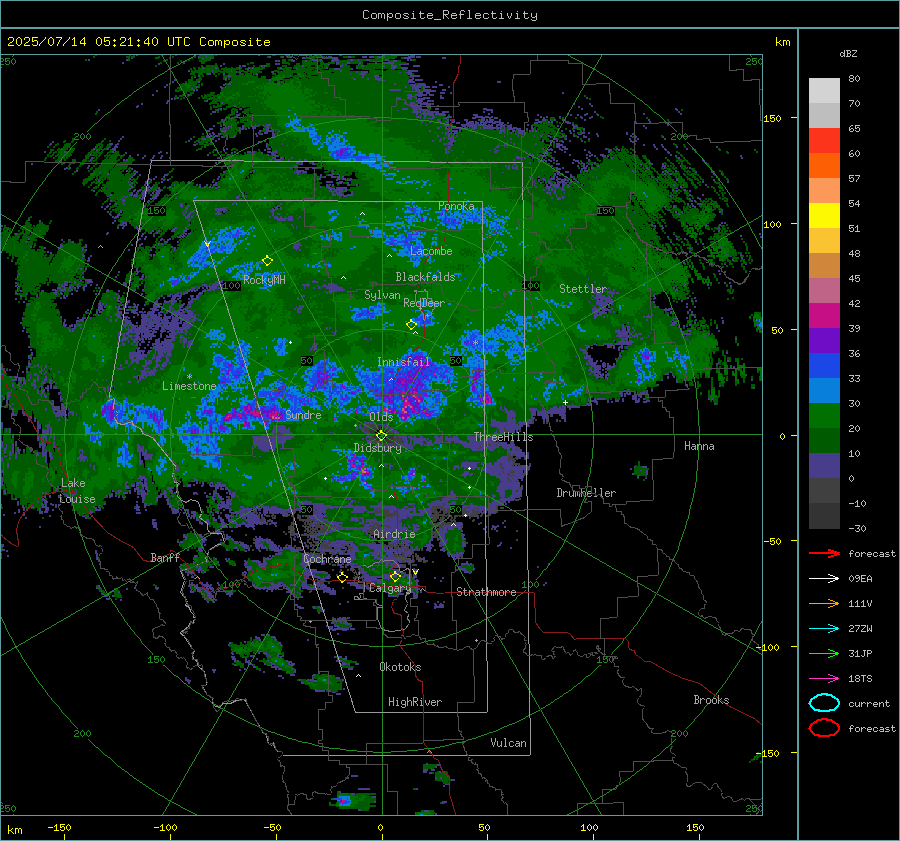Image resolution: width=900 pixels, height=841 pixels.
Task: Click the purple swatch between 39 and 36 dBZ
Action: [x=824, y=340]
